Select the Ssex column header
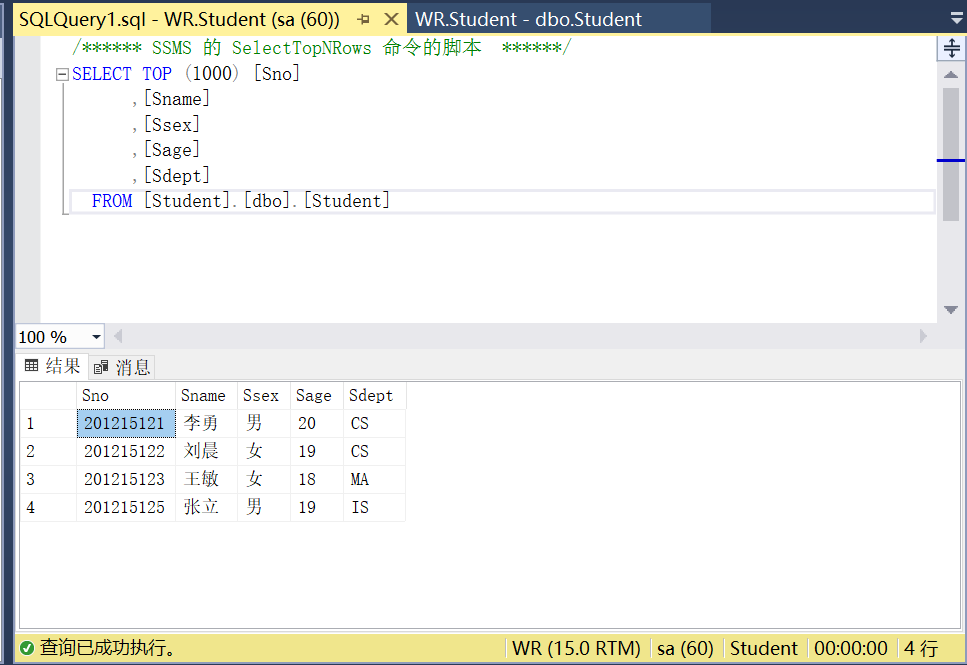Viewport: 967px width, 665px height. point(264,395)
